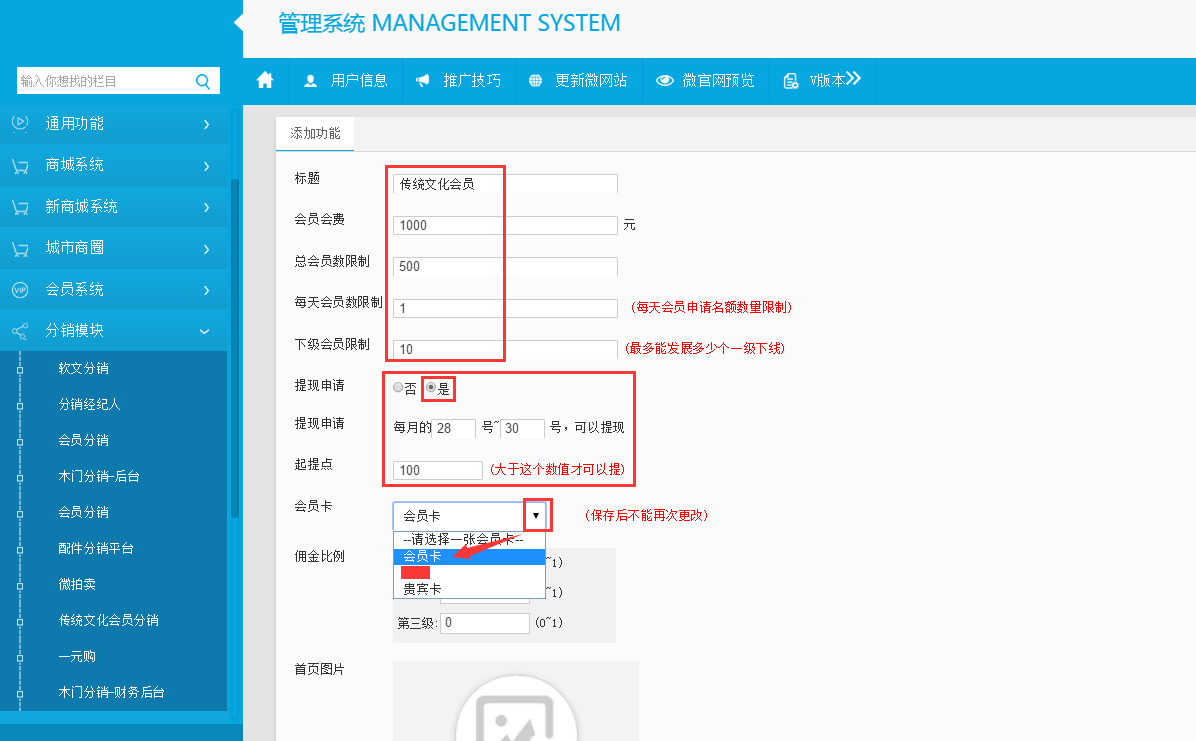Expand 商城系统 menu chevron
Screen dimensions: 1196x741
pyautogui.click(x=207, y=166)
